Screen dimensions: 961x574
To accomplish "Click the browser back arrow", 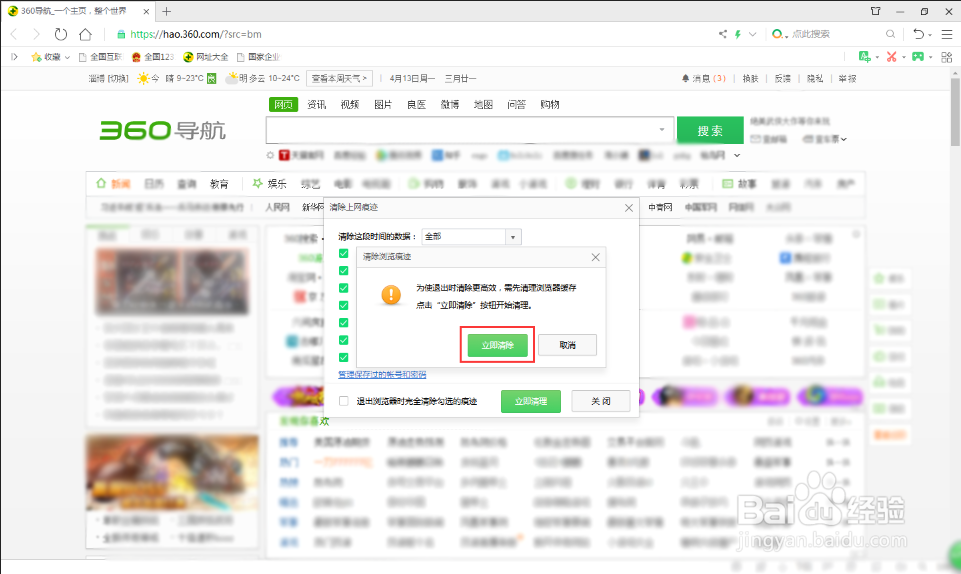I will (x=14, y=34).
